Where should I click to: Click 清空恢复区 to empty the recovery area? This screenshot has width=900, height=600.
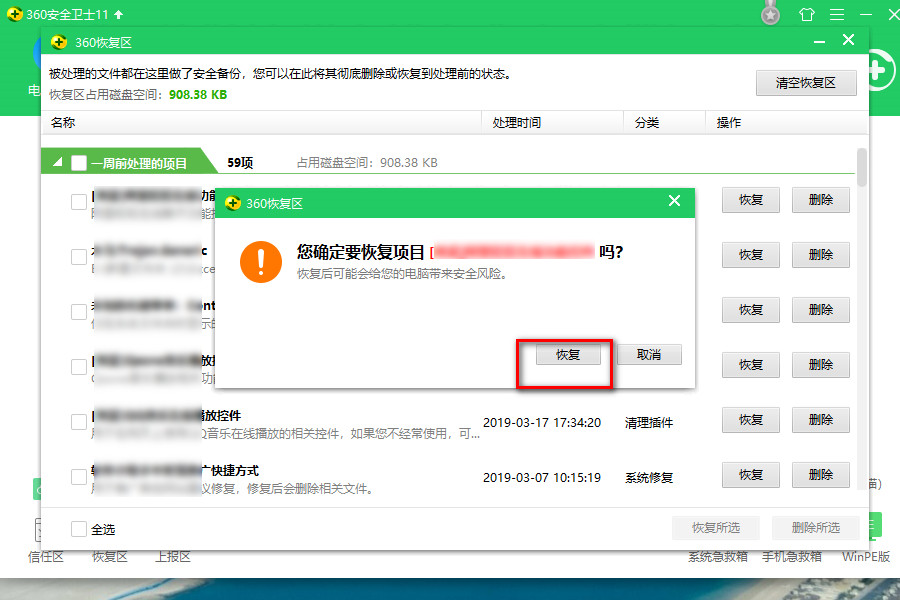[806, 82]
